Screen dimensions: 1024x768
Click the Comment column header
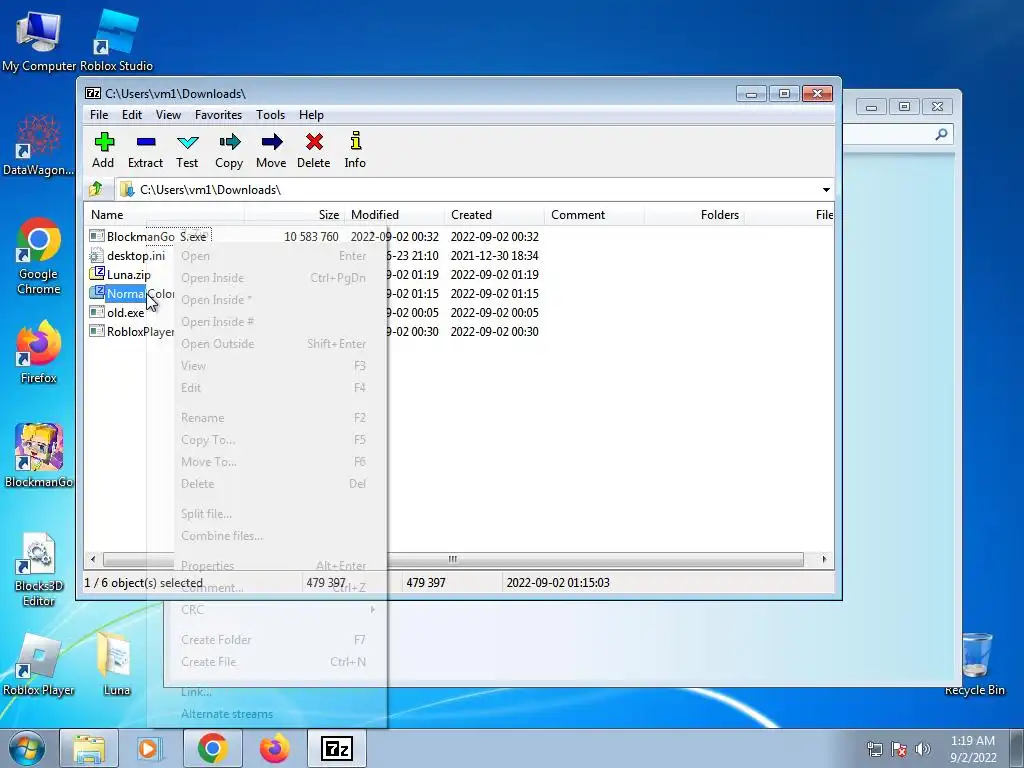pos(594,215)
